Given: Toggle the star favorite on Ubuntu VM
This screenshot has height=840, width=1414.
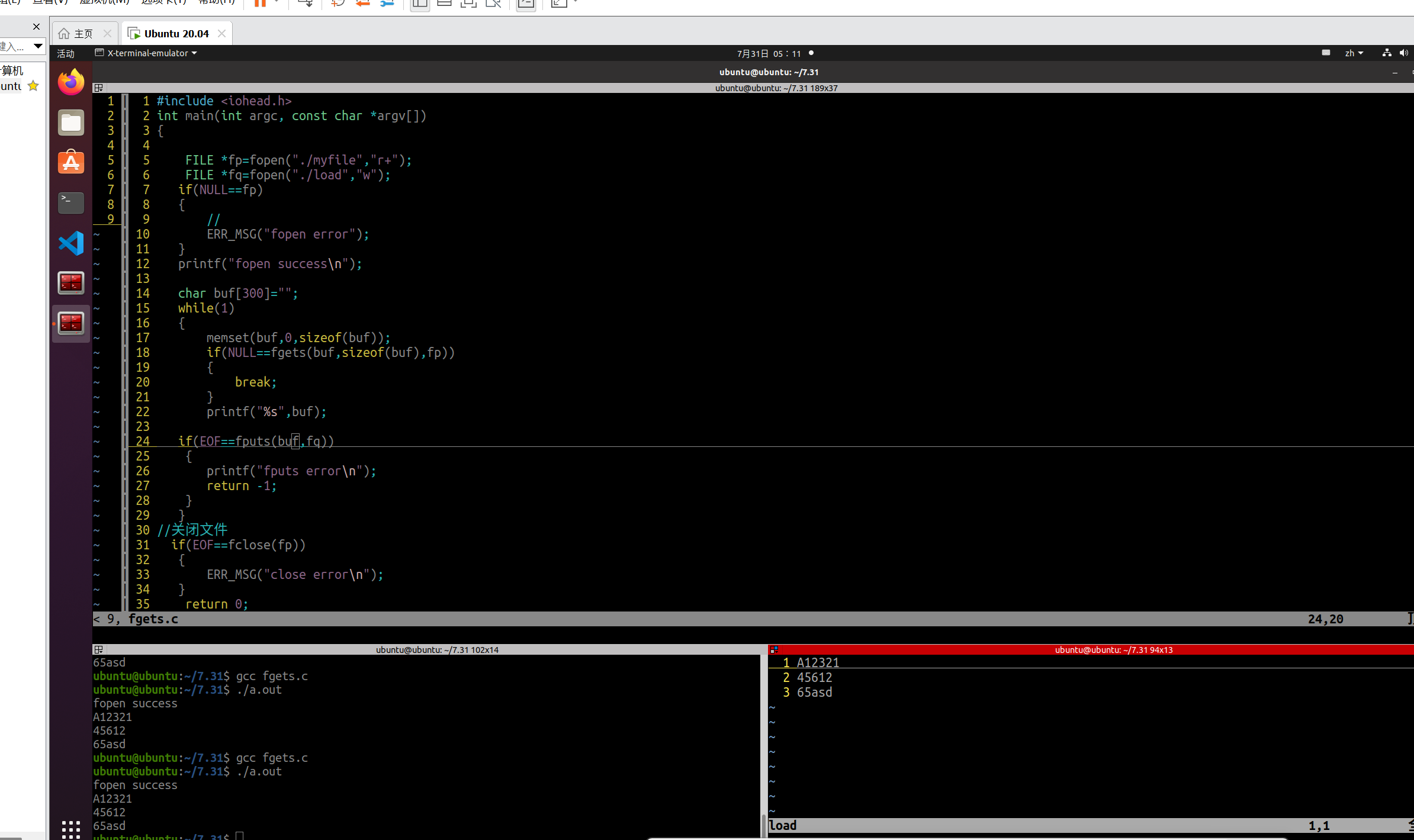Looking at the screenshot, I should coord(33,86).
